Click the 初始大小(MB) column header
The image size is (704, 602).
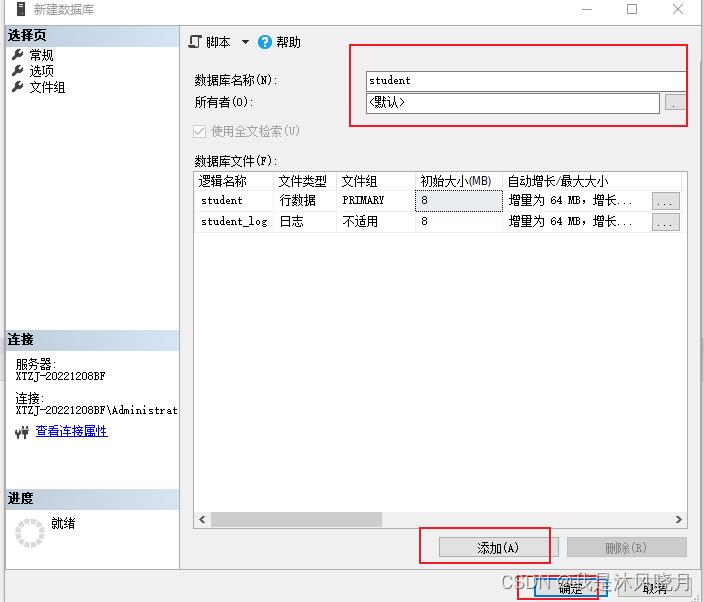coord(458,181)
